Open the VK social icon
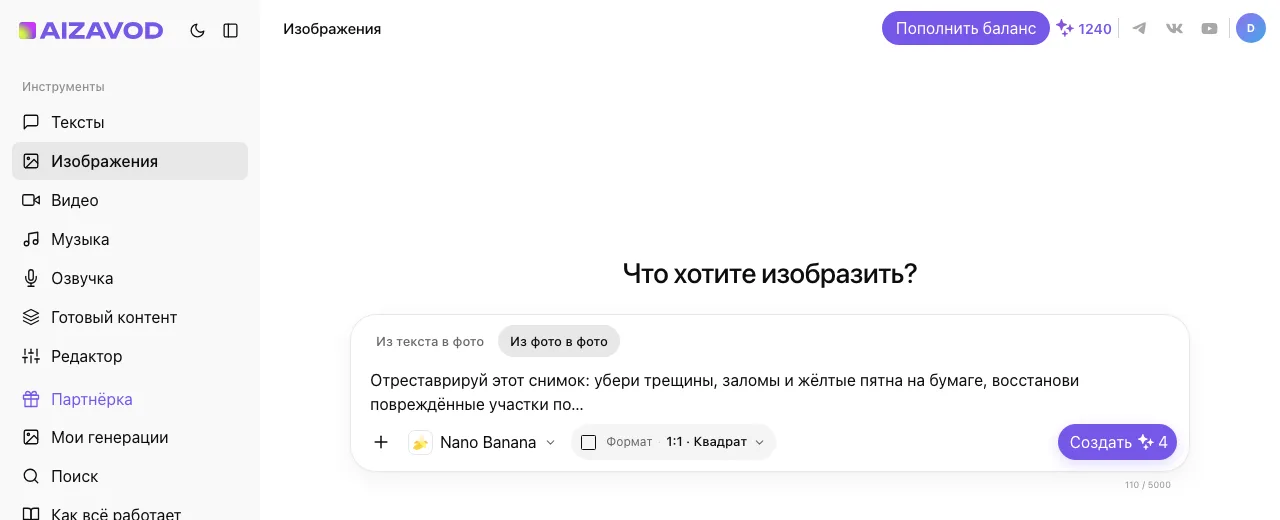The image size is (1280, 520). [1174, 28]
